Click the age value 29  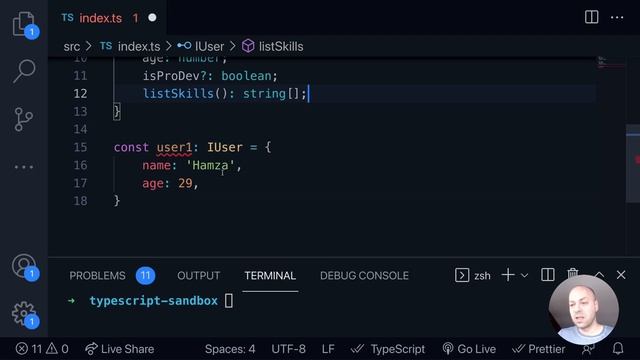click(185, 183)
